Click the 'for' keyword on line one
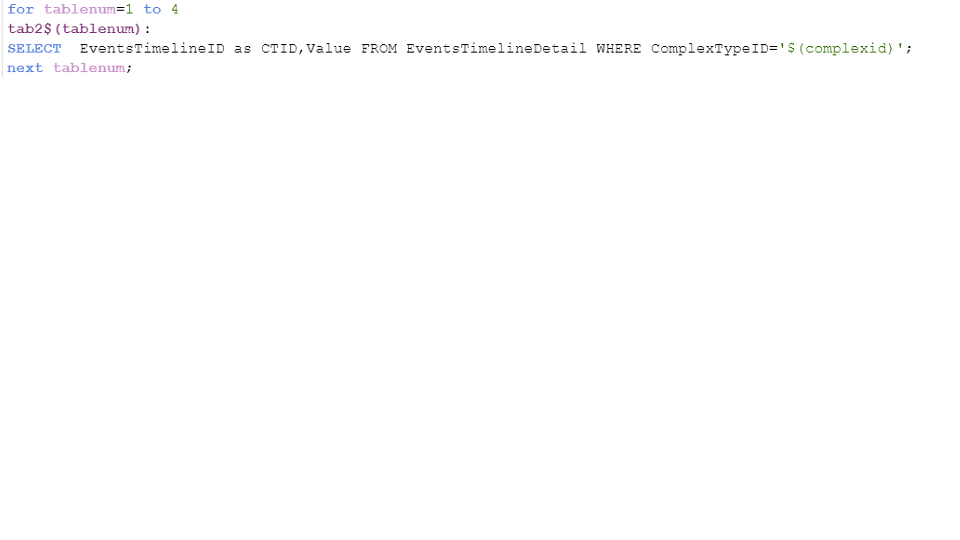This screenshot has width=960, height=540. click(x=21, y=9)
